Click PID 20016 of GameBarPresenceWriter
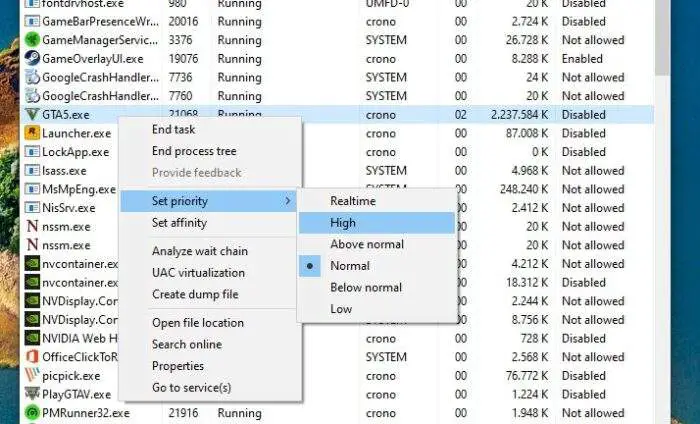The width and height of the screenshot is (700, 424). 183,21
